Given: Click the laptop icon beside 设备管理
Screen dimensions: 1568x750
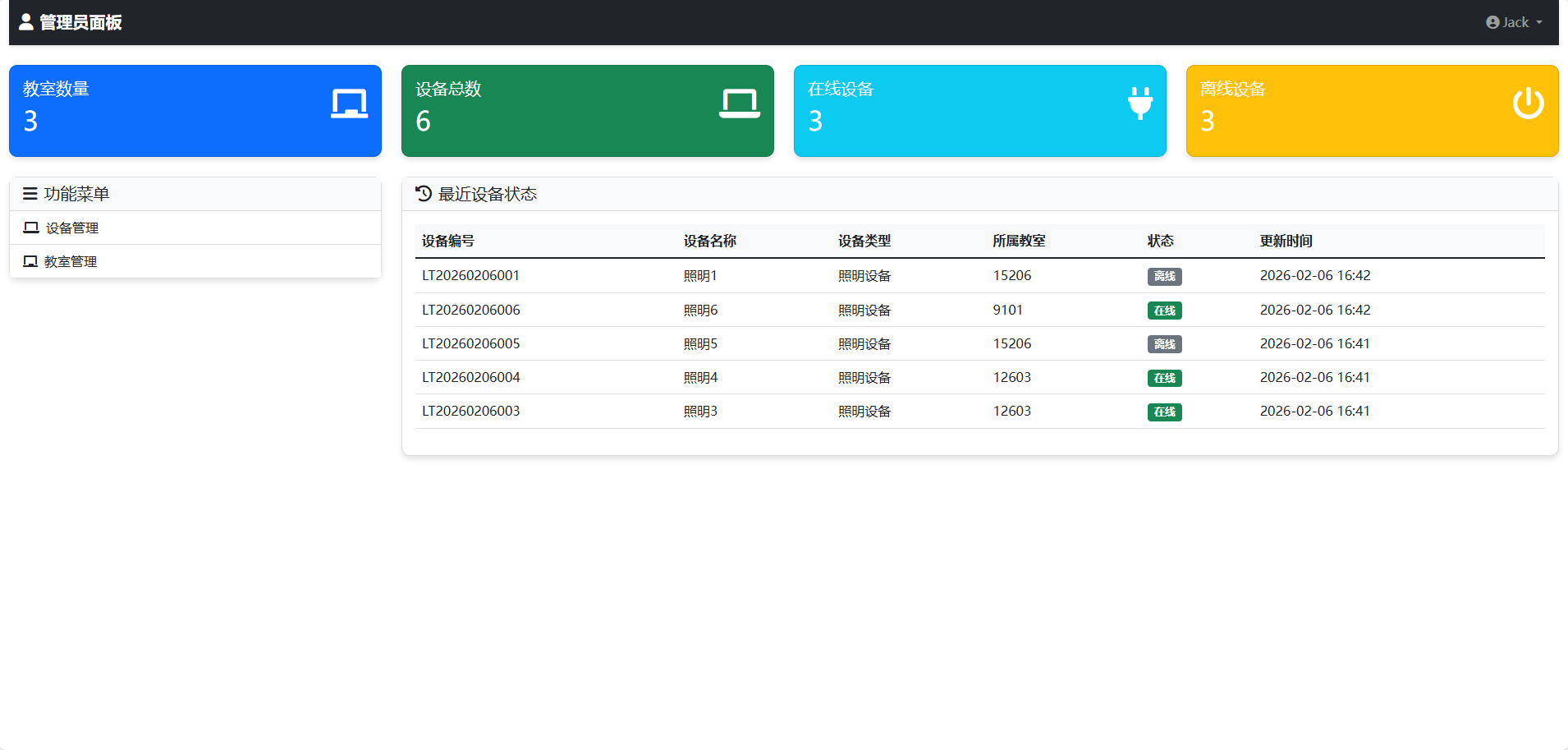Looking at the screenshot, I should click(x=31, y=228).
